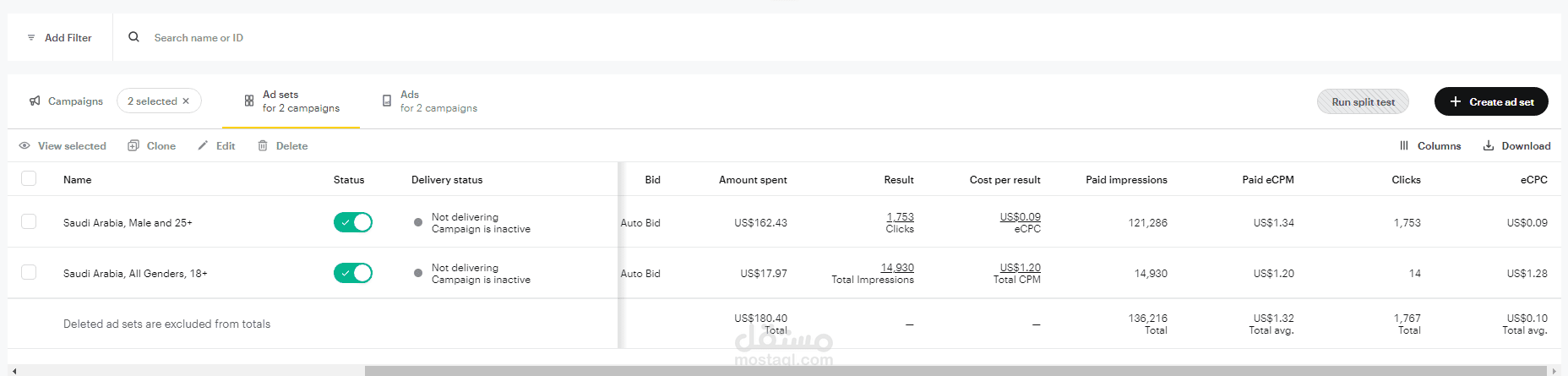The height and width of the screenshot is (376, 1568).
Task: Click the 14,930 Total Impressions result link
Action: point(897,268)
